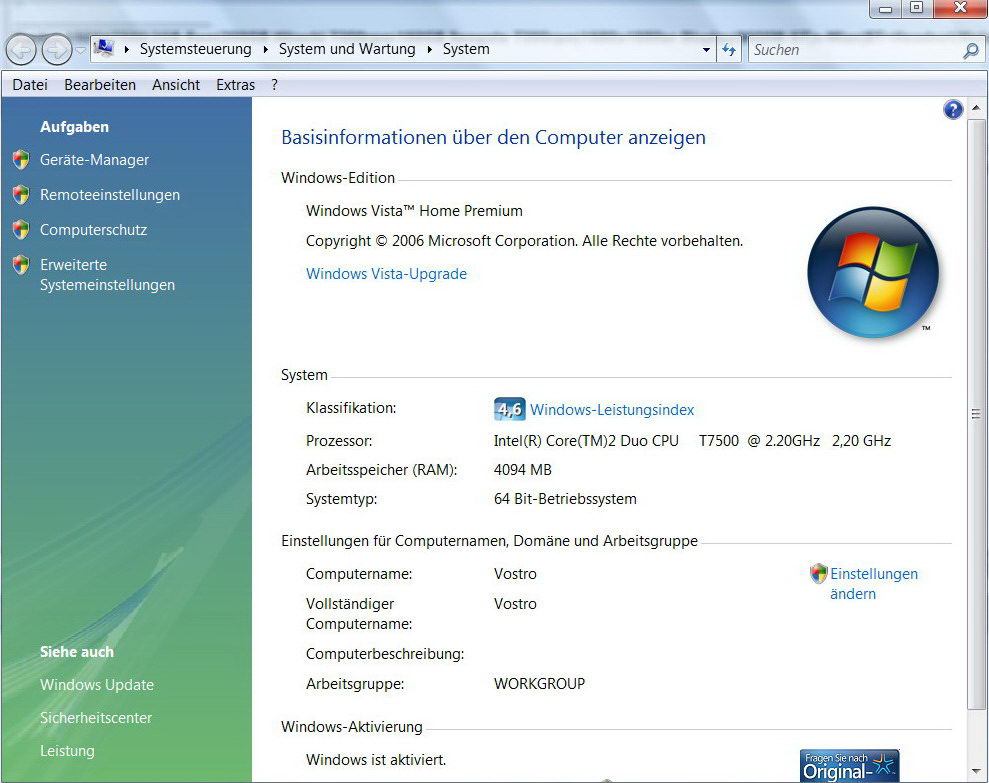Click the Aufgaben sidebar heading
The height and width of the screenshot is (783, 989).
(x=74, y=127)
